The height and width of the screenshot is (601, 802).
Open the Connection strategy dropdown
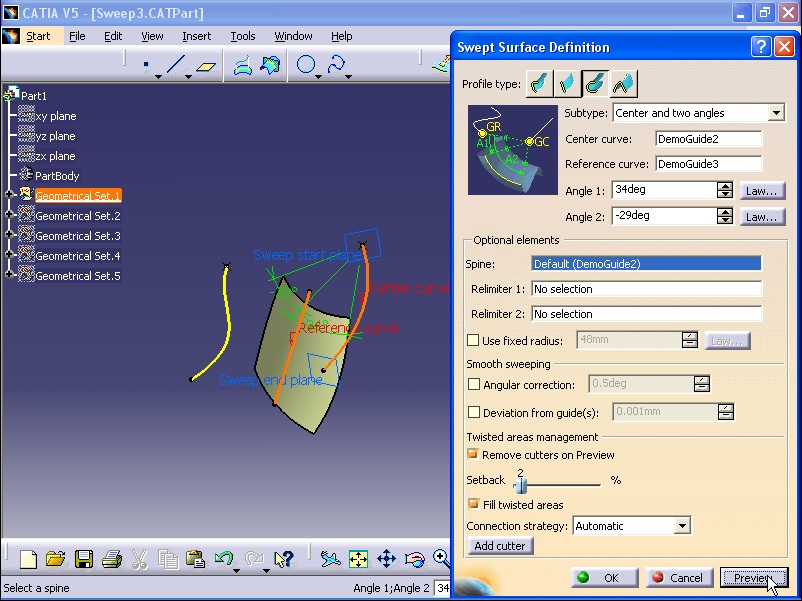(x=684, y=525)
